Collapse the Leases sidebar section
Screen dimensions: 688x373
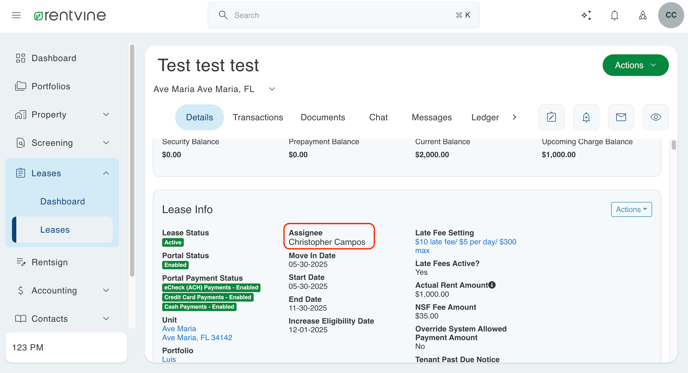coord(106,173)
